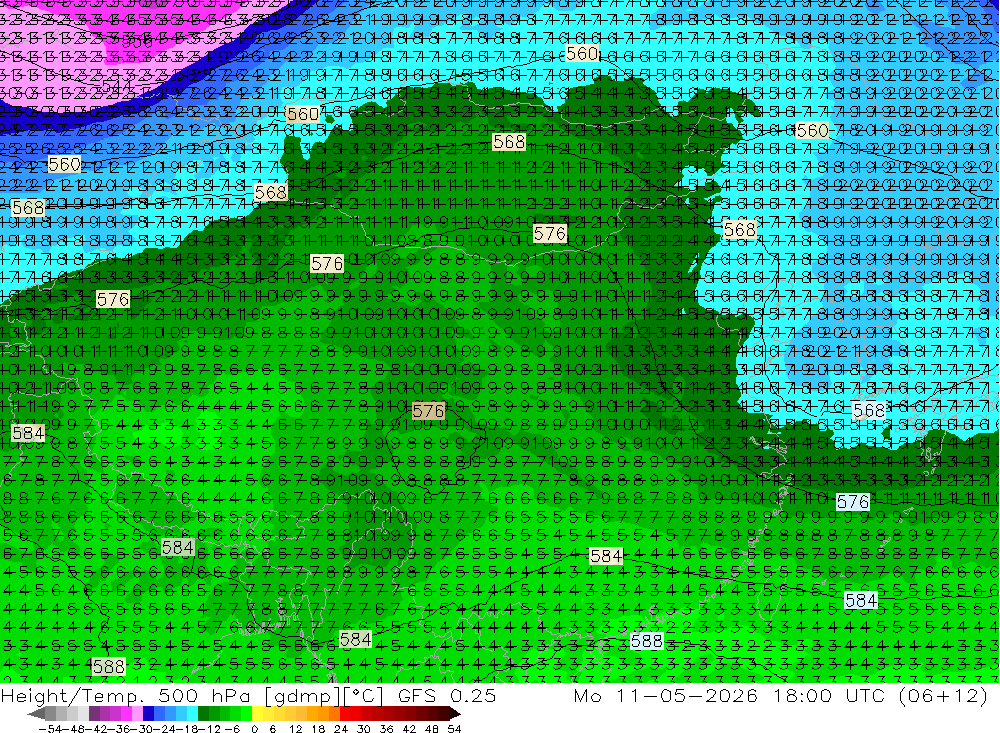Click the '-54' legend tick value
The height and width of the screenshot is (733, 1000).
point(49,729)
